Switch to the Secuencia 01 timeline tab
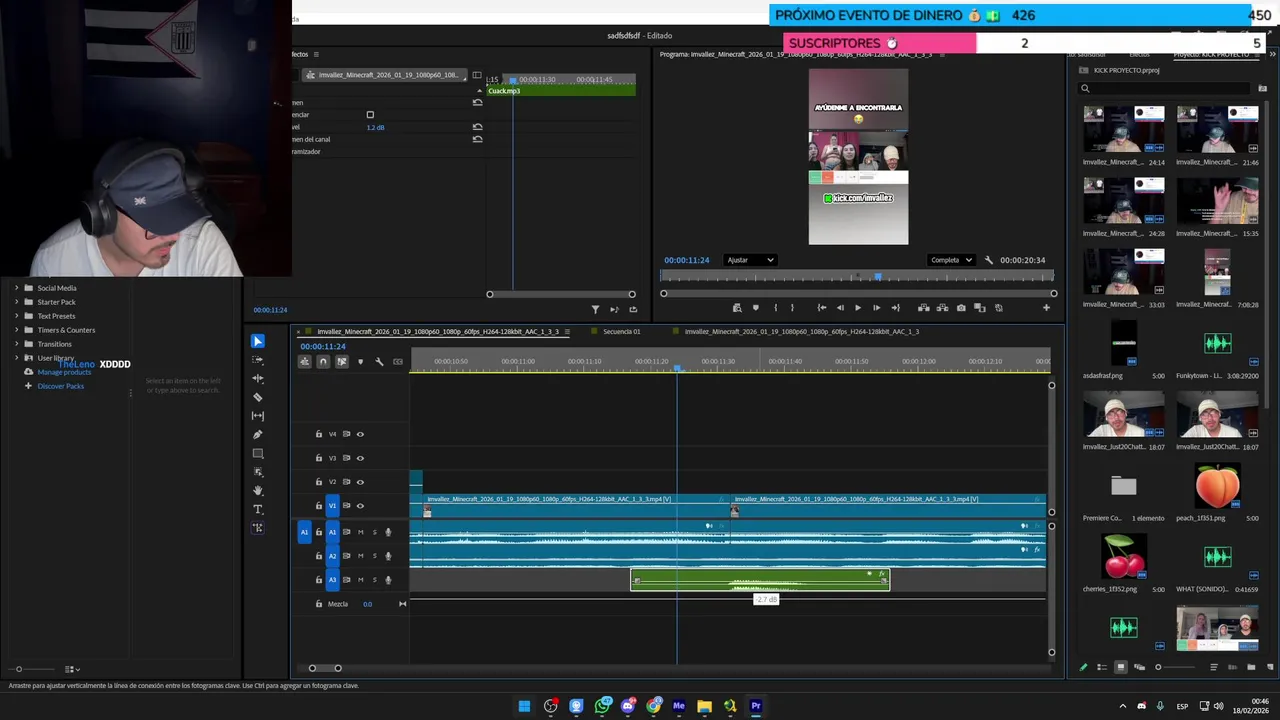 click(621, 332)
